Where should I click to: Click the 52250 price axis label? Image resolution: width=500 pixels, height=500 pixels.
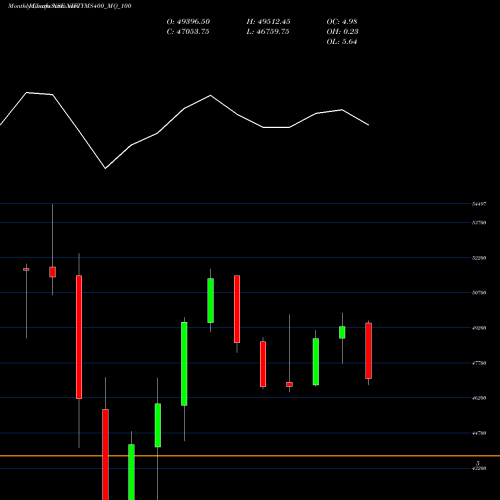(x=479, y=258)
